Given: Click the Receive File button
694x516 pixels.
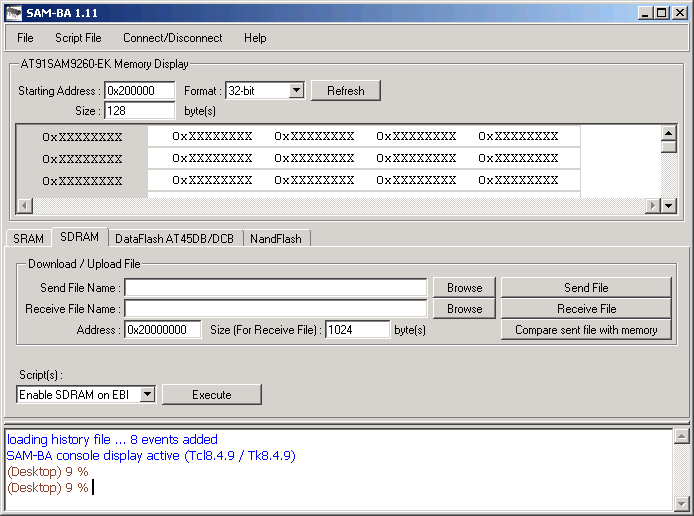Looking at the screenshot, I should click(x=586, y=308).
